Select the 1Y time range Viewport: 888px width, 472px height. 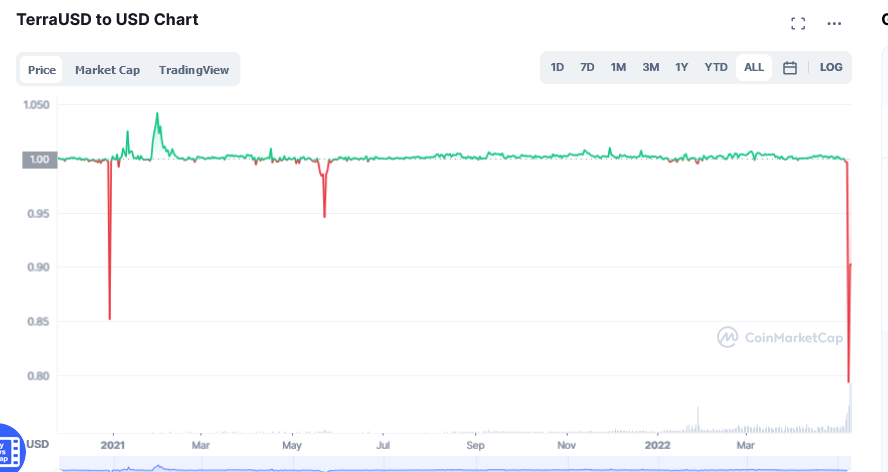point(682,67)
